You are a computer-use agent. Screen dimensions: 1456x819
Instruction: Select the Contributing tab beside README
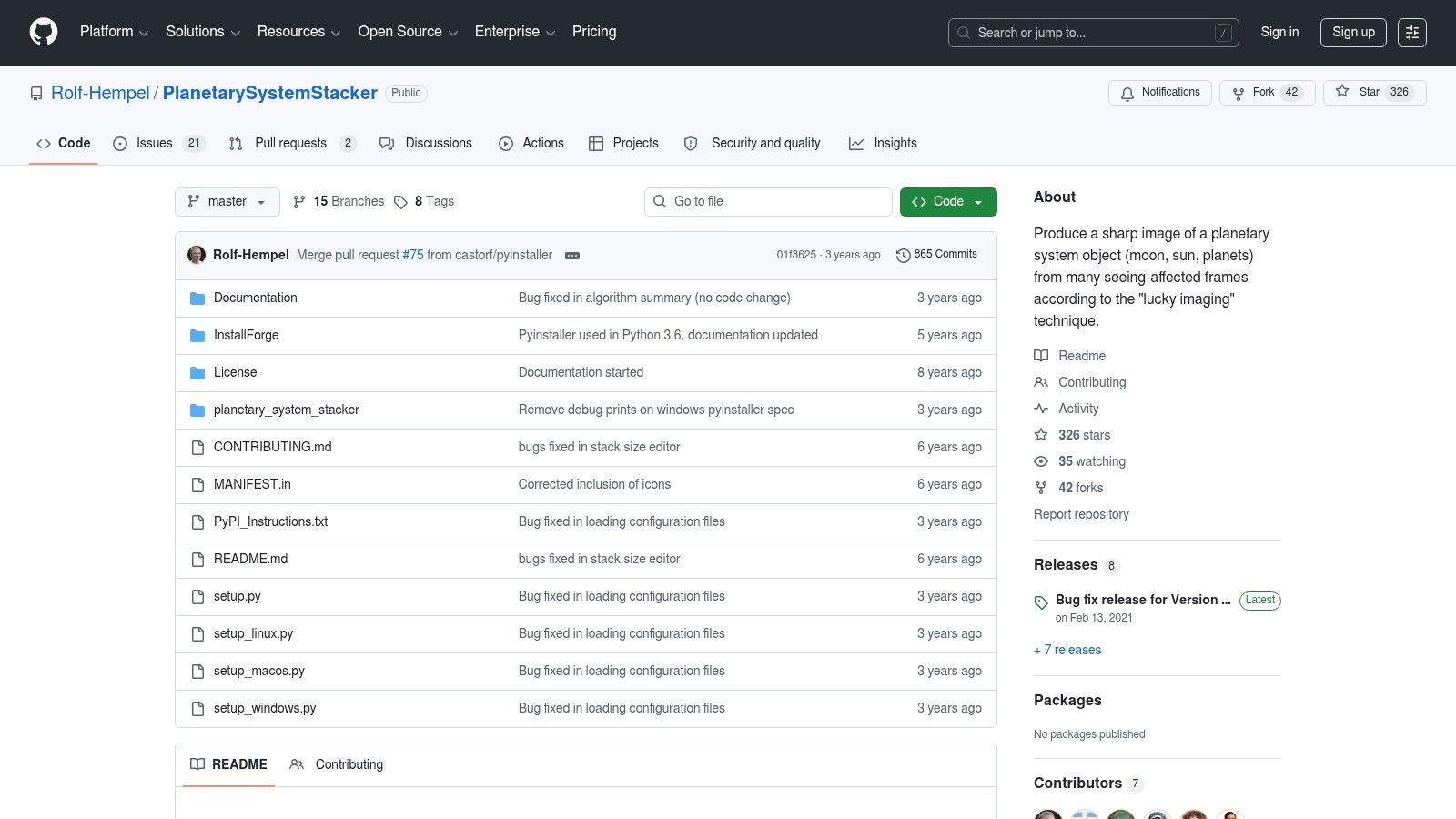337,765
